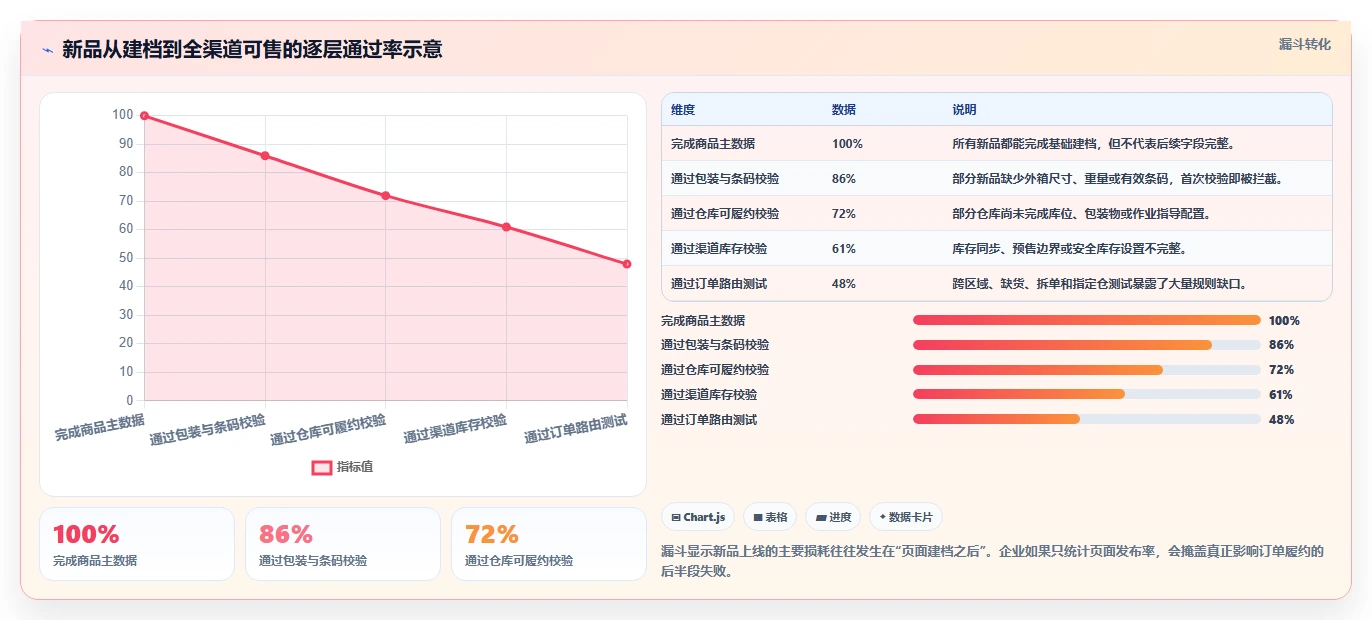
Task: Click the chart data point at value 72
Action: [x=386, y=196]
